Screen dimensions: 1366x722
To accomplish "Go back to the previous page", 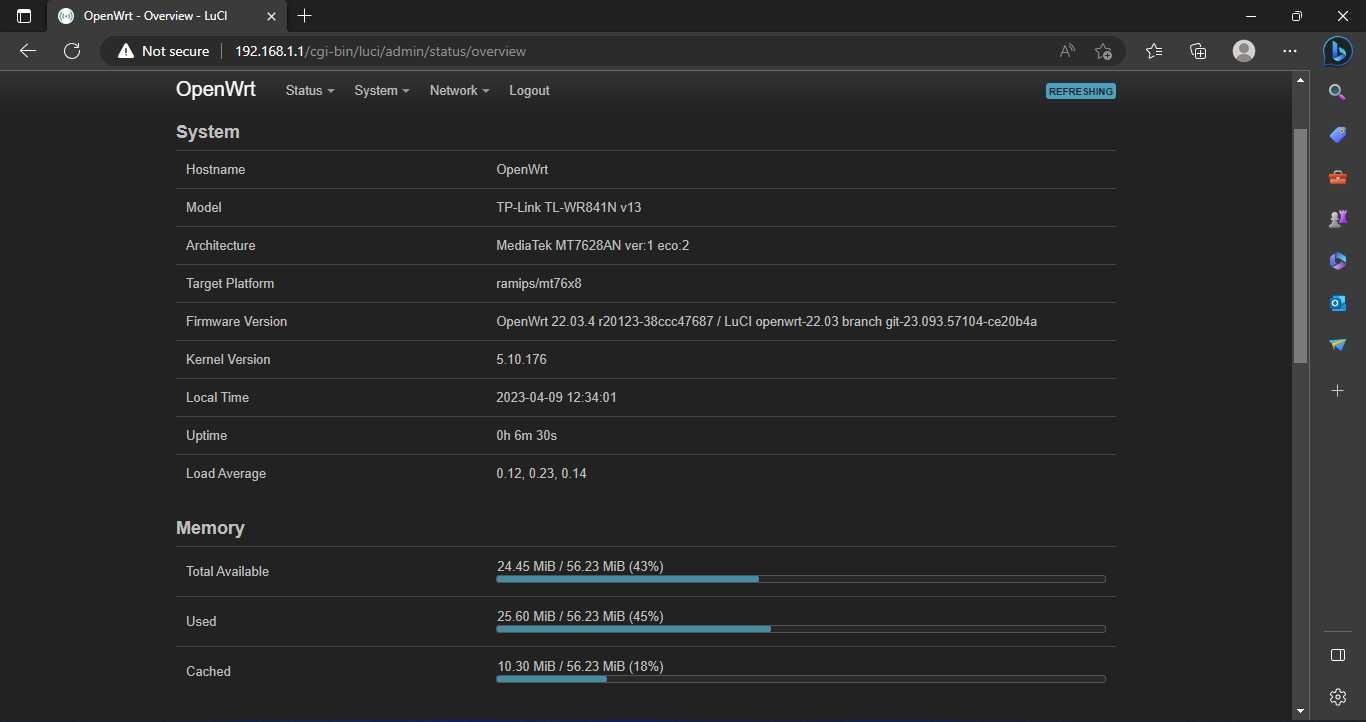I will [28, 51].
